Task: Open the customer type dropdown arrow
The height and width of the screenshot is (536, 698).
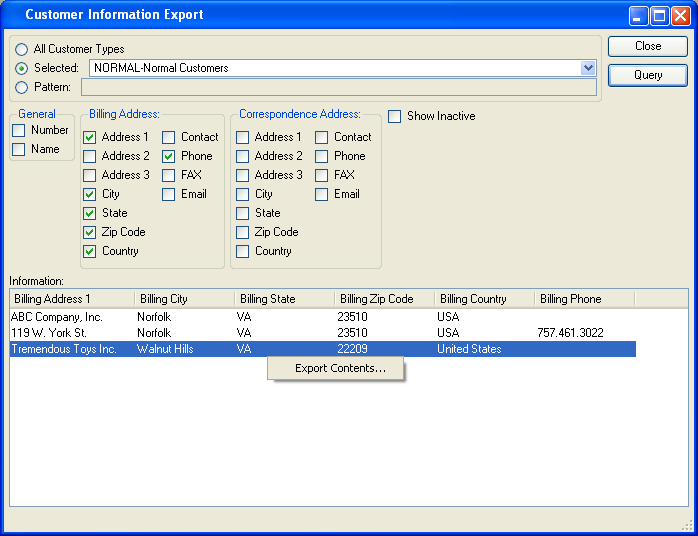Action: pyautogui.click(x=588, y=68)
